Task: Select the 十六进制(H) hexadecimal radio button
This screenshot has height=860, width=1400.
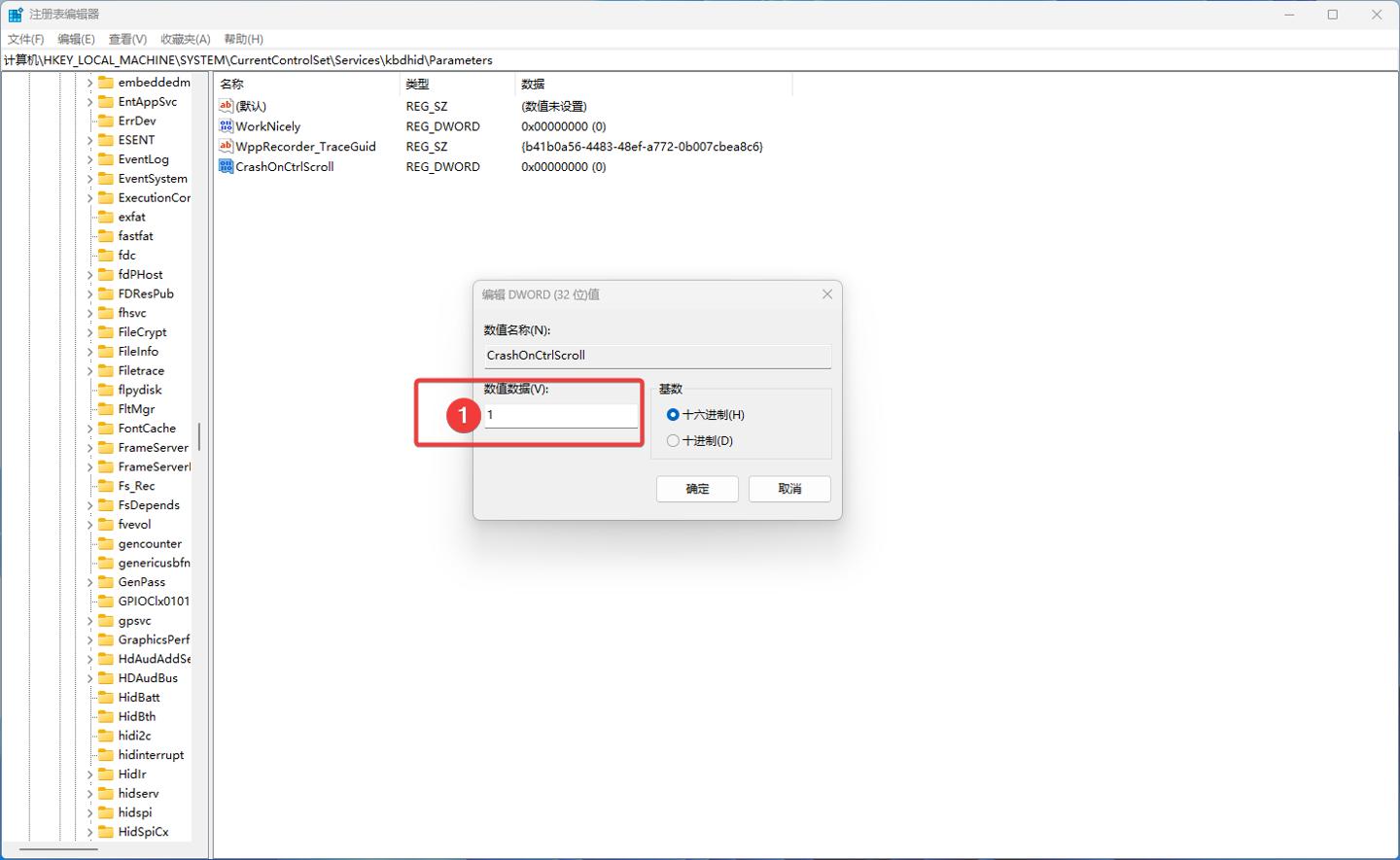Action: [x=673, y=415]
